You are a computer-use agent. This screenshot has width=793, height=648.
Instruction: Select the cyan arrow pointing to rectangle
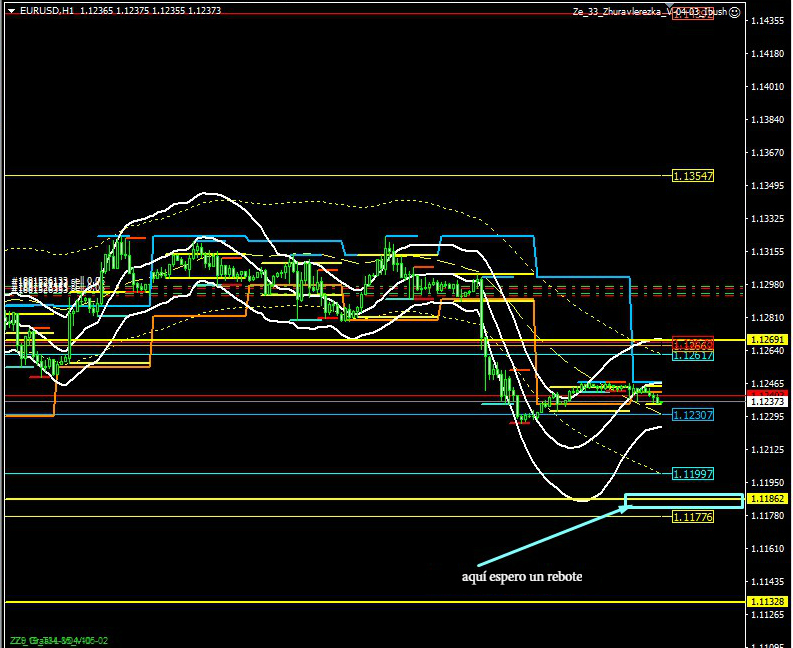[x=551, y=537]
